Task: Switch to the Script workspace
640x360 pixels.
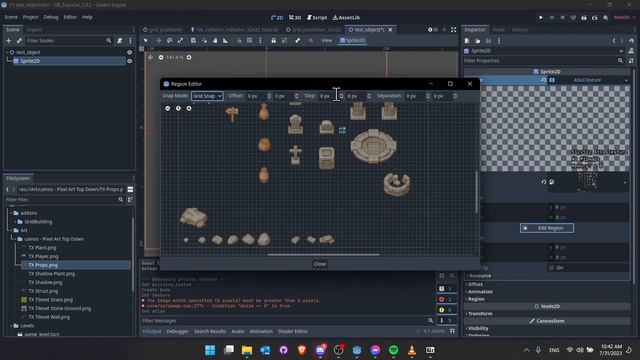Action: pyautogui.click(x=317, y=18)
